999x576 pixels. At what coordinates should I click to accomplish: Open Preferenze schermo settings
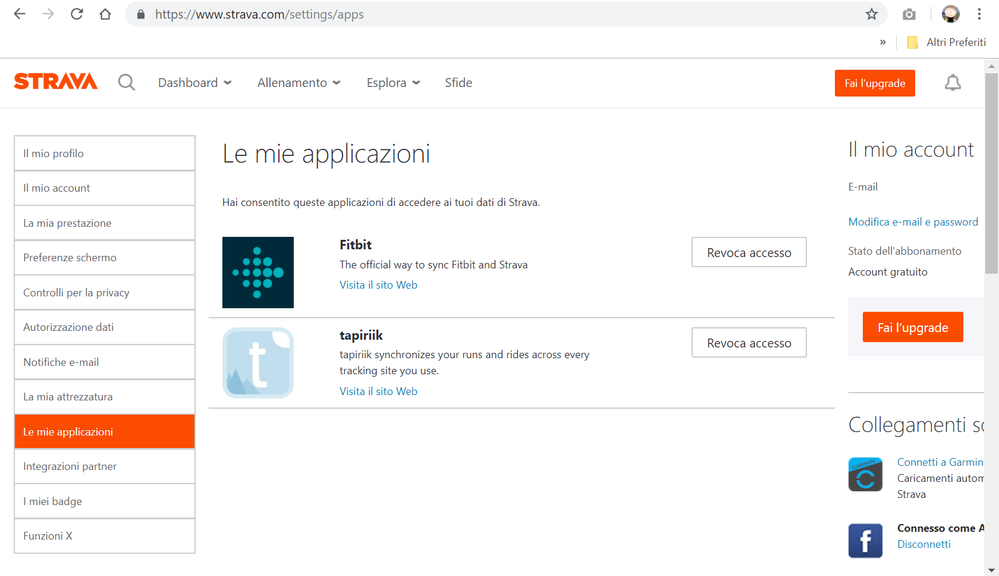pos(104,257)
